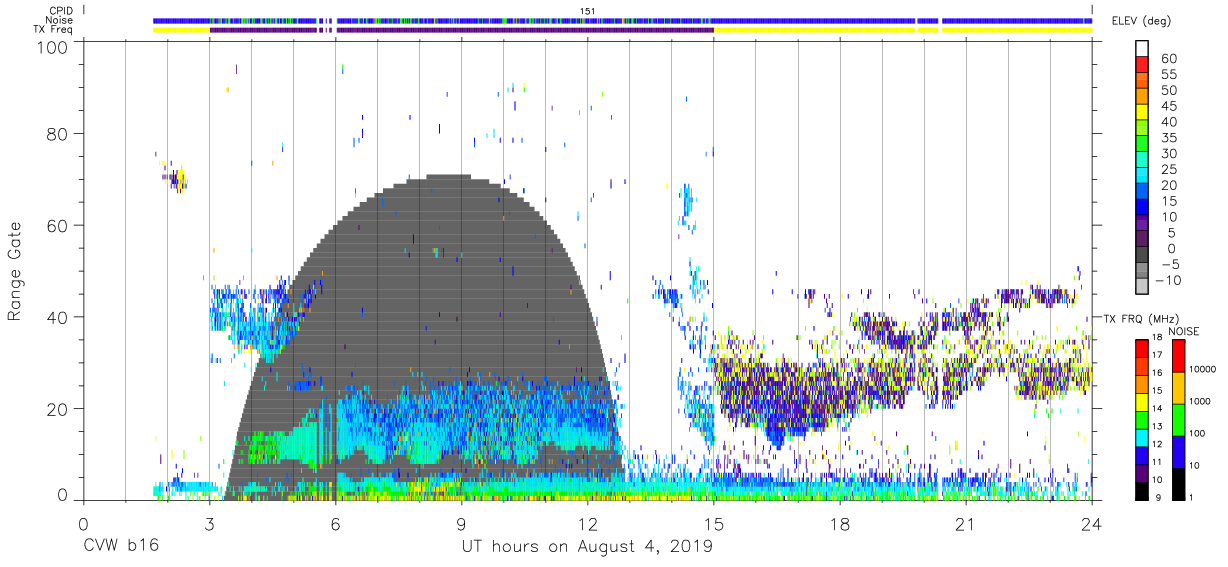Image resolution: width=1228 pixels, height=567 pixels.
Task: Select the 60 tick label on the Range Gate axis
Action: click(58, 225)
